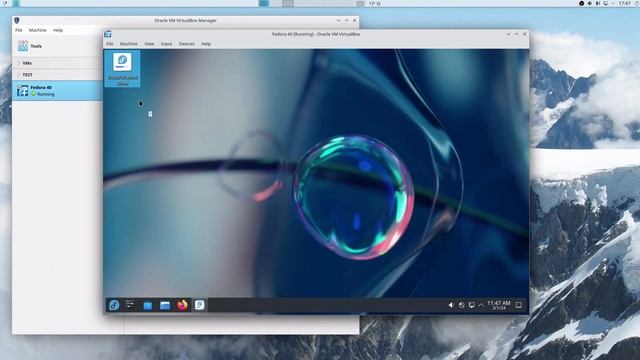Open File menu in the Fedora VM window

110,44
